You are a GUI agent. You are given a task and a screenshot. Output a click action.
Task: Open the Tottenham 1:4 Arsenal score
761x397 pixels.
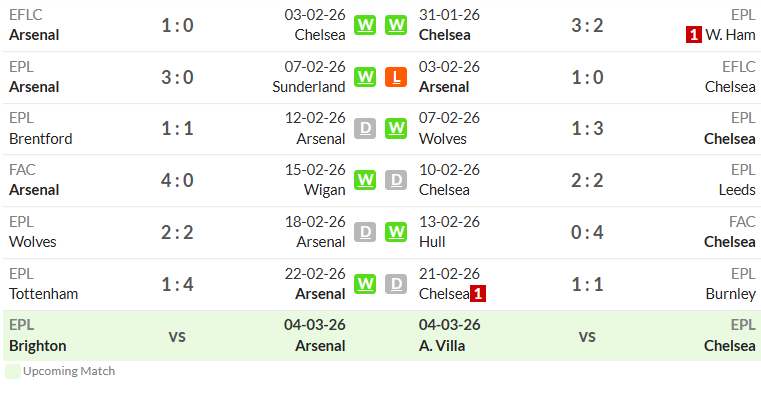(x=177, y=284)
